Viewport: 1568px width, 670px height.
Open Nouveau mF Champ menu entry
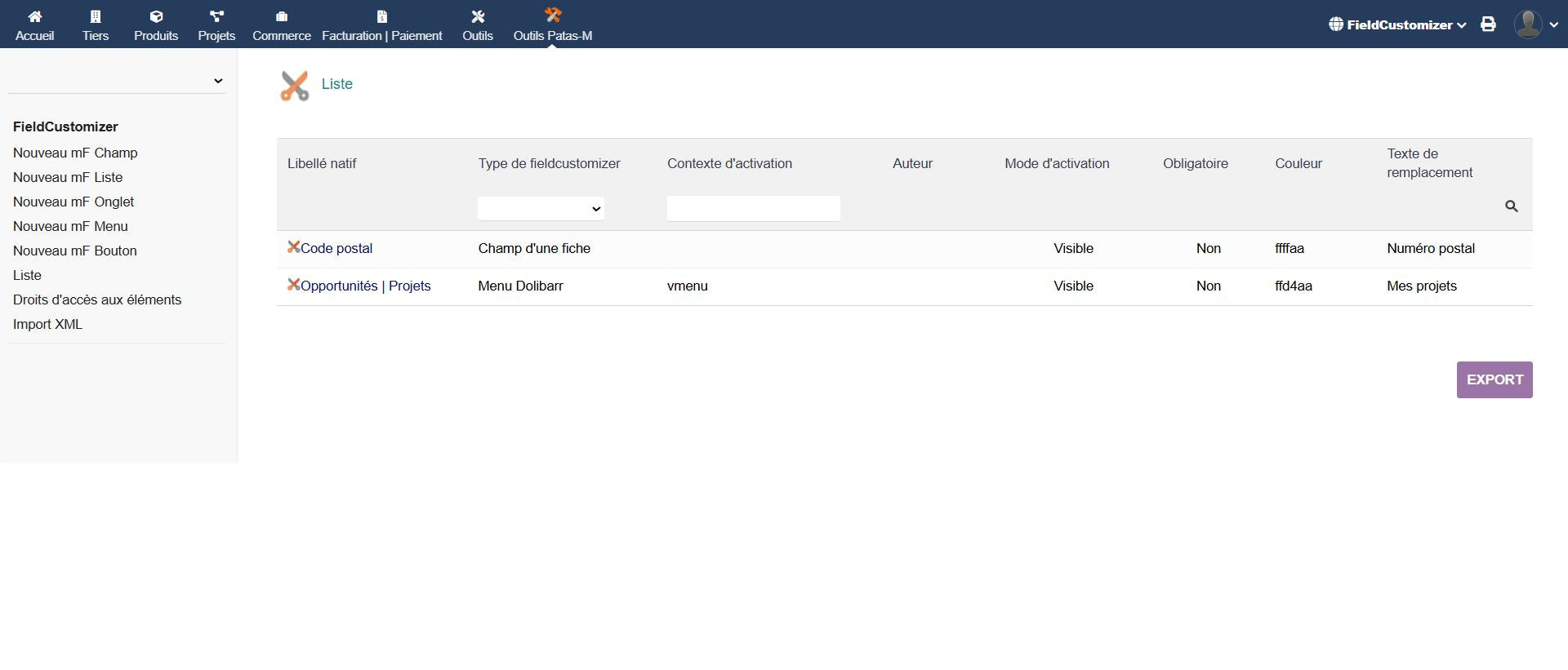tap(75, 153)
